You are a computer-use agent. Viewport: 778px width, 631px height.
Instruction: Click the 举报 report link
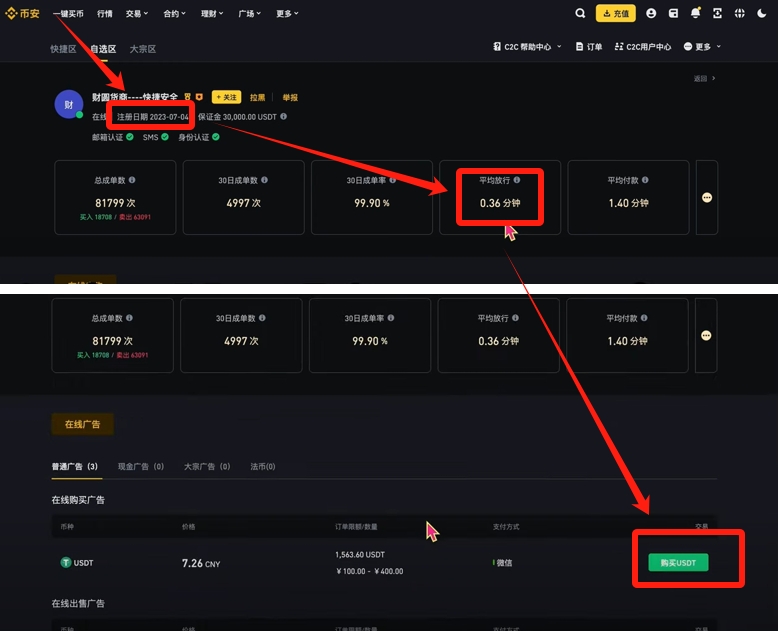pyautogui.click(x=290, y=97)
